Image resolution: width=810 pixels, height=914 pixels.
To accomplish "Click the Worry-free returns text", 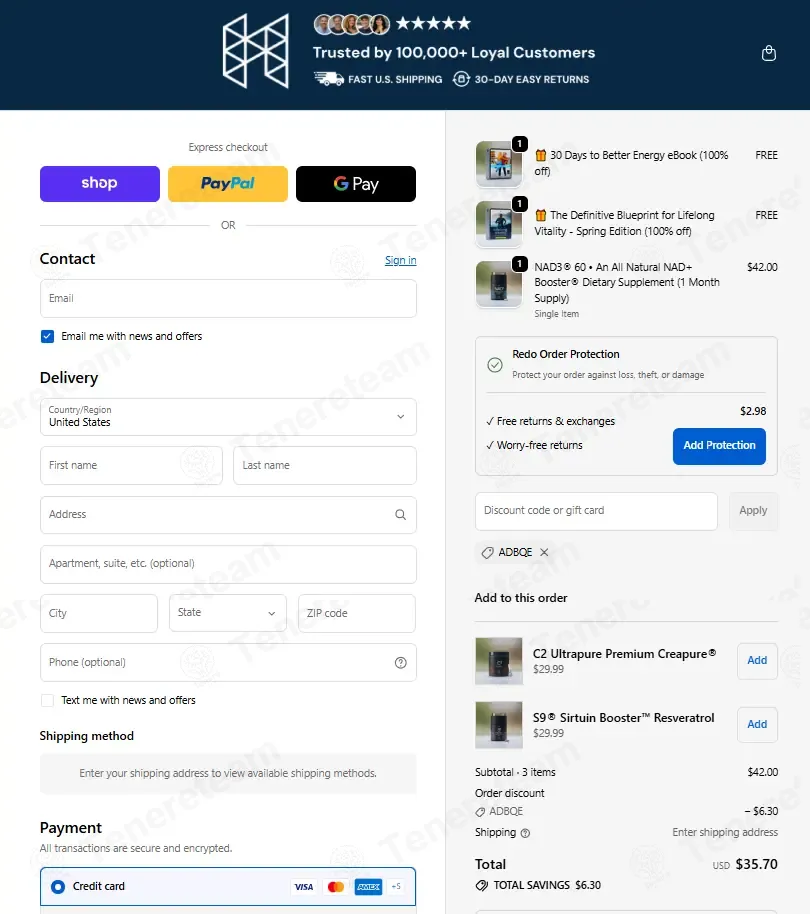I will [539, 445].
